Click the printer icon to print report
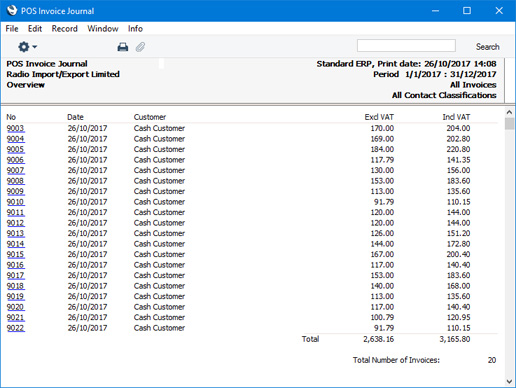516x388 pixels. (123, 47)
